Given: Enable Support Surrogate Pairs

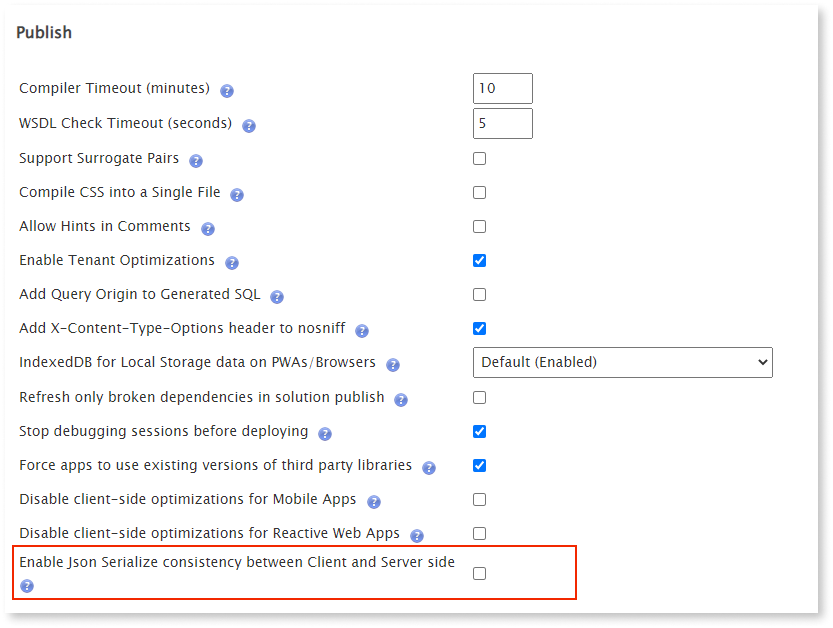Looking at the screenshot, I should pyautogui.click(x=479, y=158).
